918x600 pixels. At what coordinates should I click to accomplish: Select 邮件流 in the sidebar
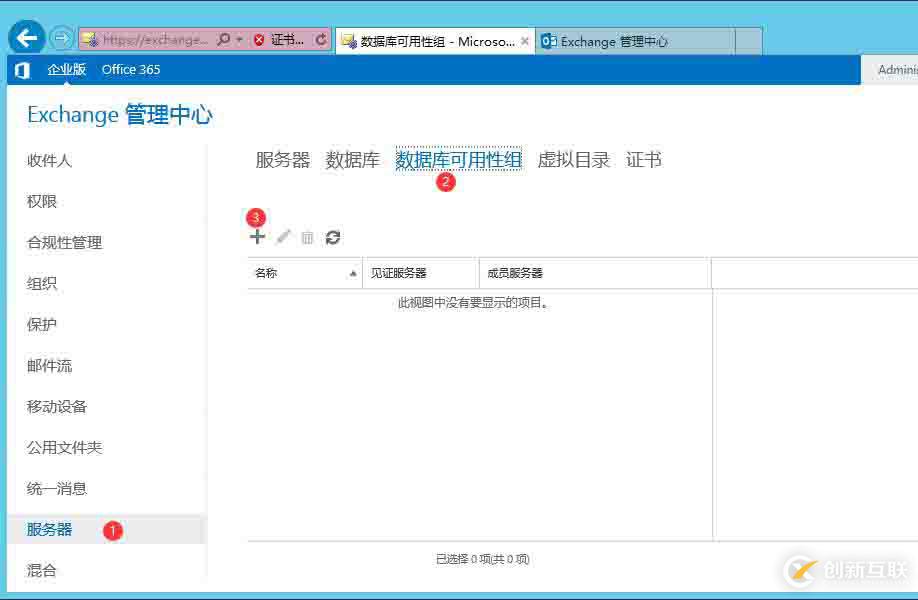[47, 365]
